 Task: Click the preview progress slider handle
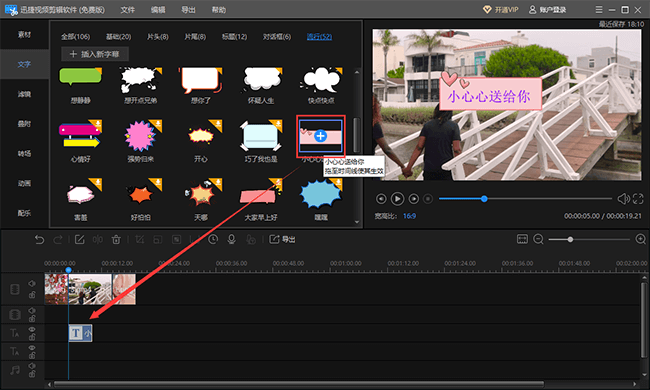[484, 199]
